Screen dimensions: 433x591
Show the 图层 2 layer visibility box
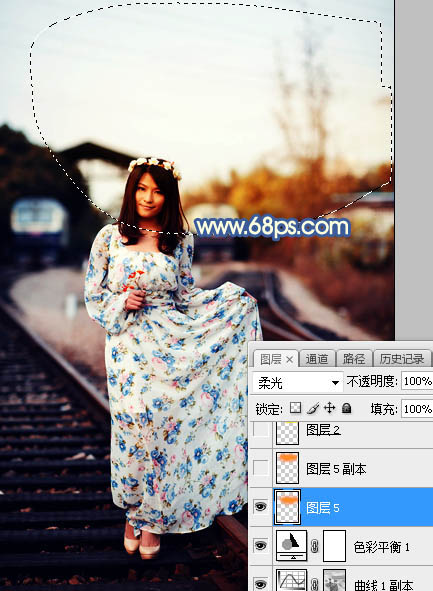click(260, 429)
